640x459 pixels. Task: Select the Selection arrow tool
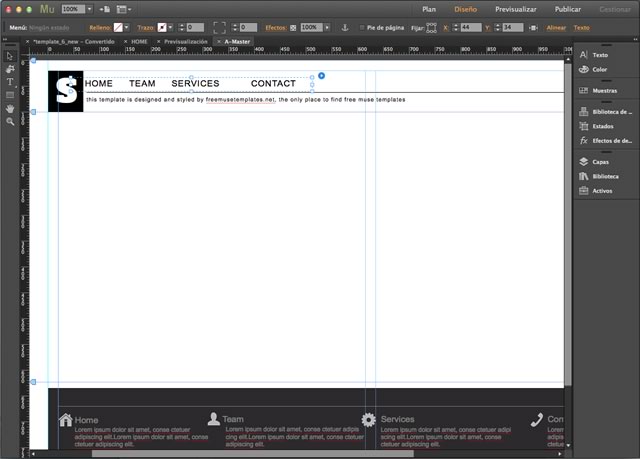[10, 56]
